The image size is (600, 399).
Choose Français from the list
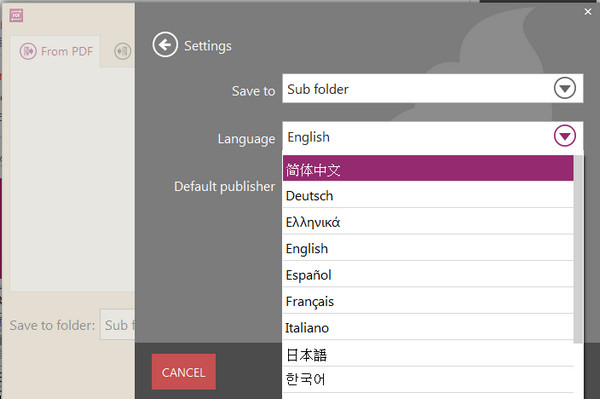click(x=428, y=301)
